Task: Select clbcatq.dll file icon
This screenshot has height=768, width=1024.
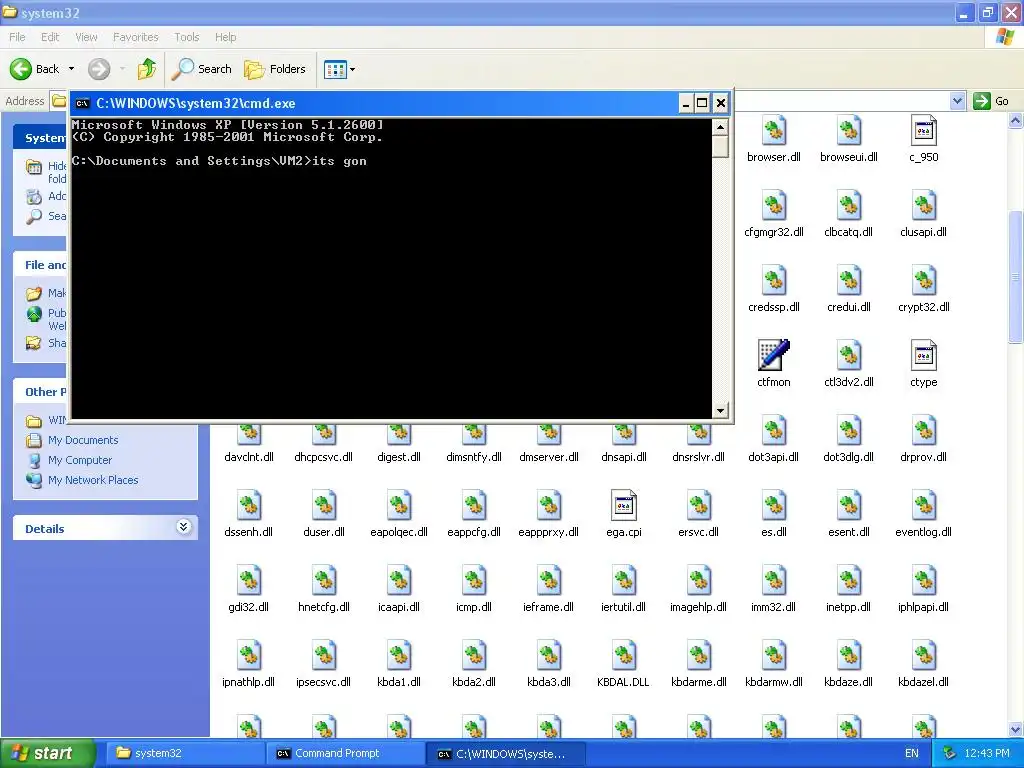Action: click(x=849, y=206)
